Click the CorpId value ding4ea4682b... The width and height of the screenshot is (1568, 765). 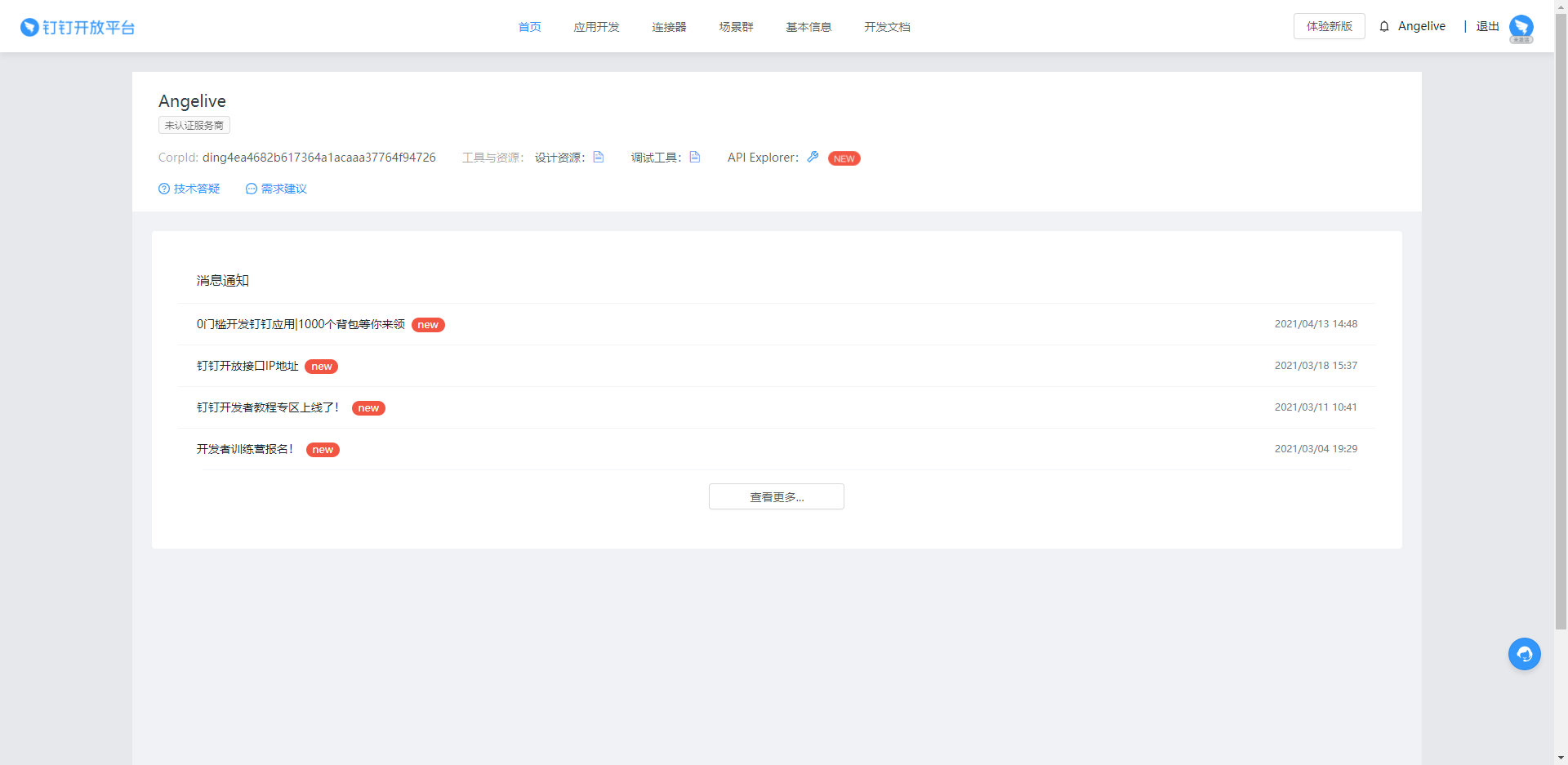[x=319, y=158]
